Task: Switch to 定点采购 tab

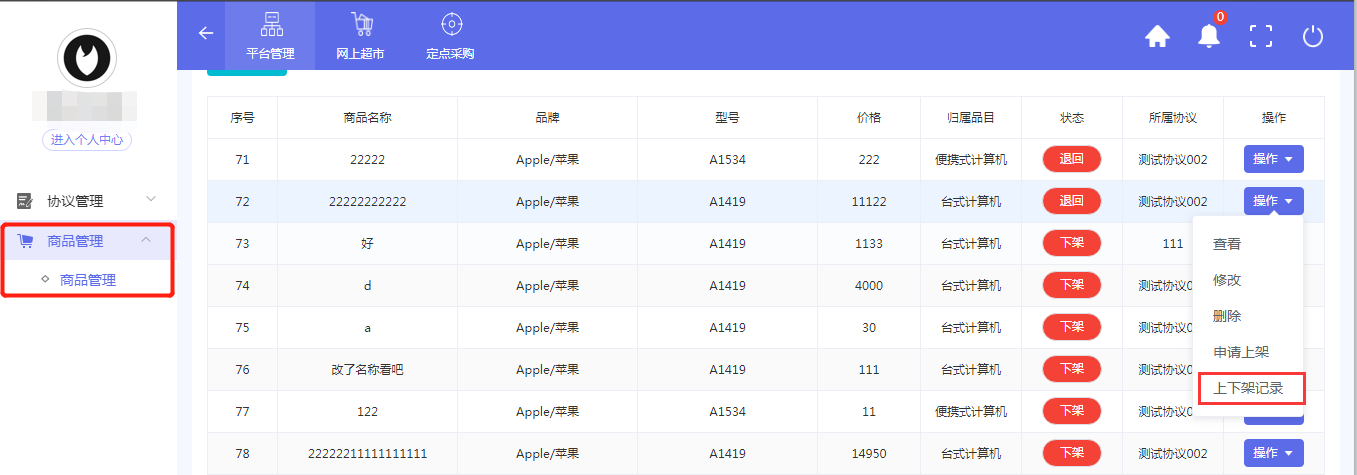Action: [450, 36]
